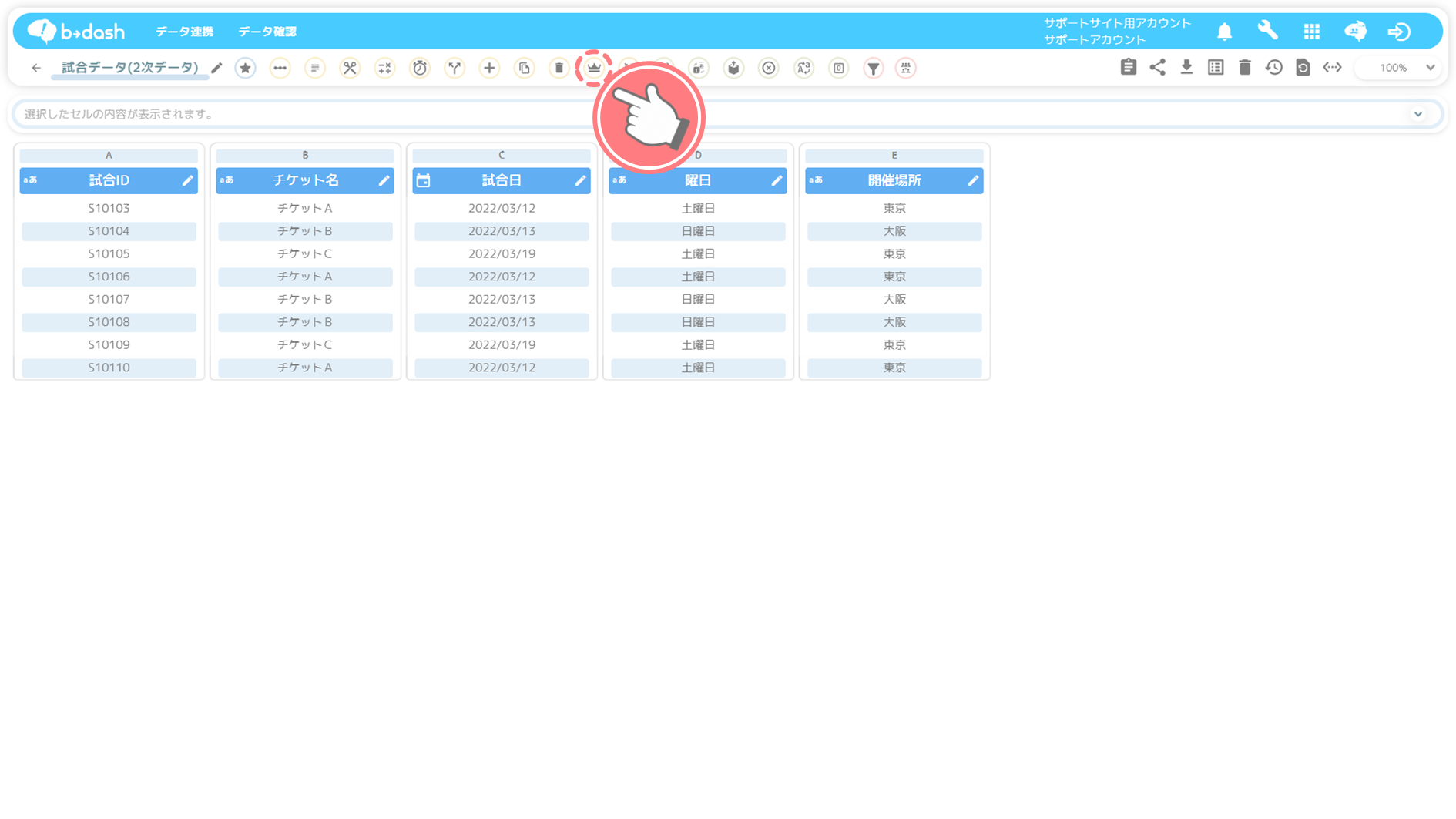
Task: Click the funnel filter icon
Action: (x=874, y=68)
